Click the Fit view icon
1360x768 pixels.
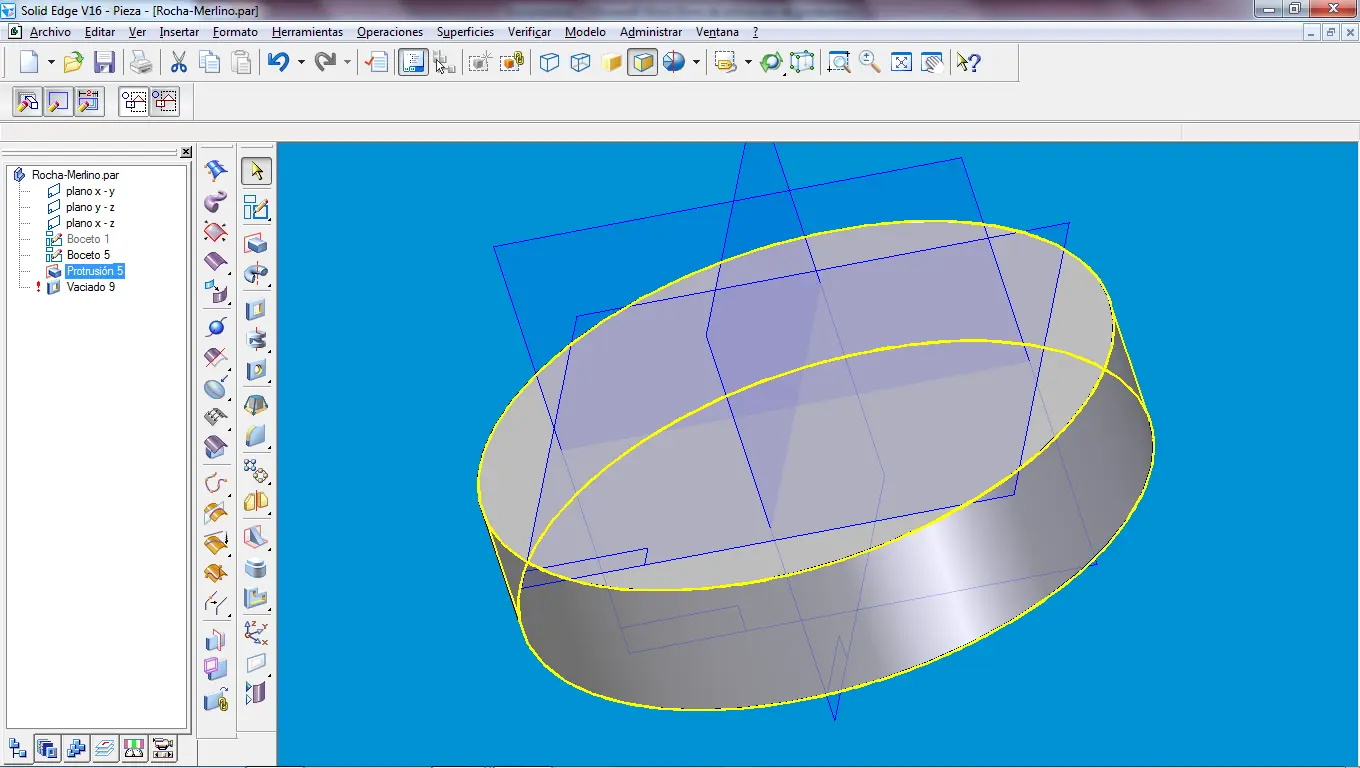(901, 63)
